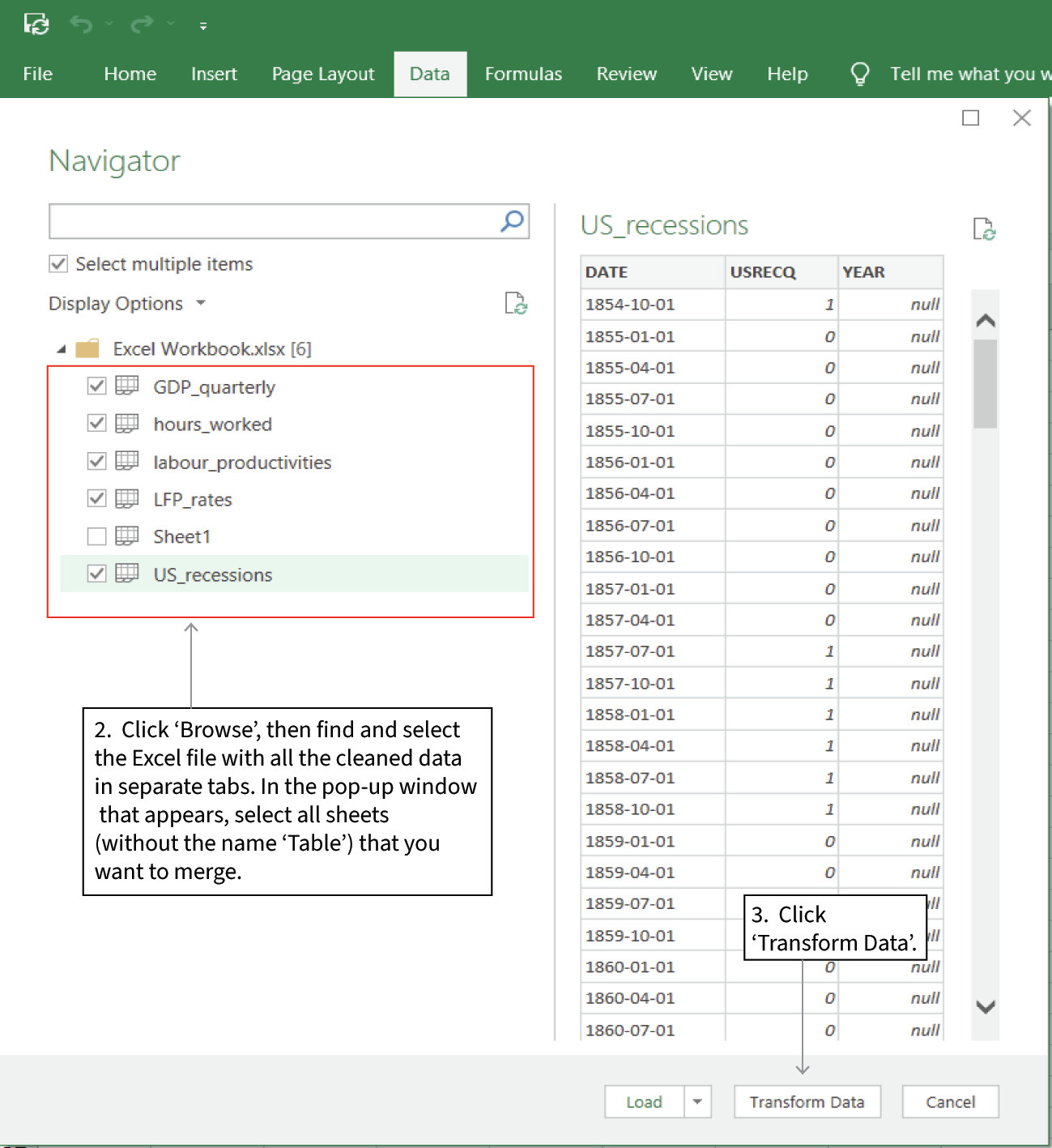Image resolution: width=1052 pixels, height=1148 pixels.
Task: Click the US_recessions worksheet icon
Action: (128, 574)
